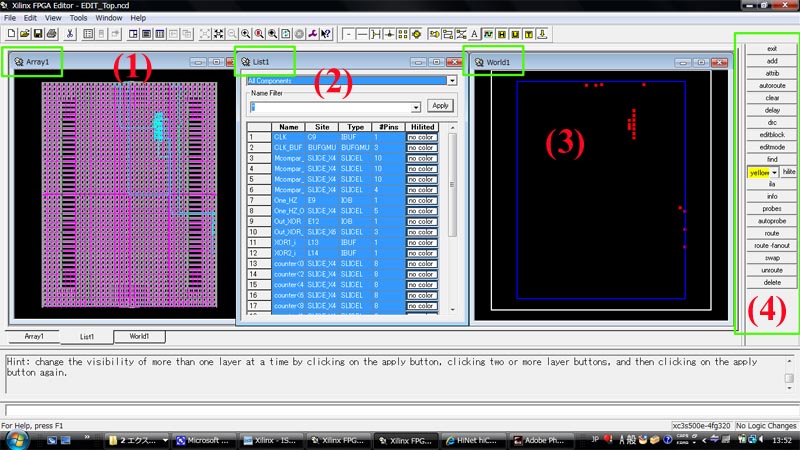Viewport: 800px width, 450px height.
Task: Click the Cut scissors icon
Action: pos(70,34)
